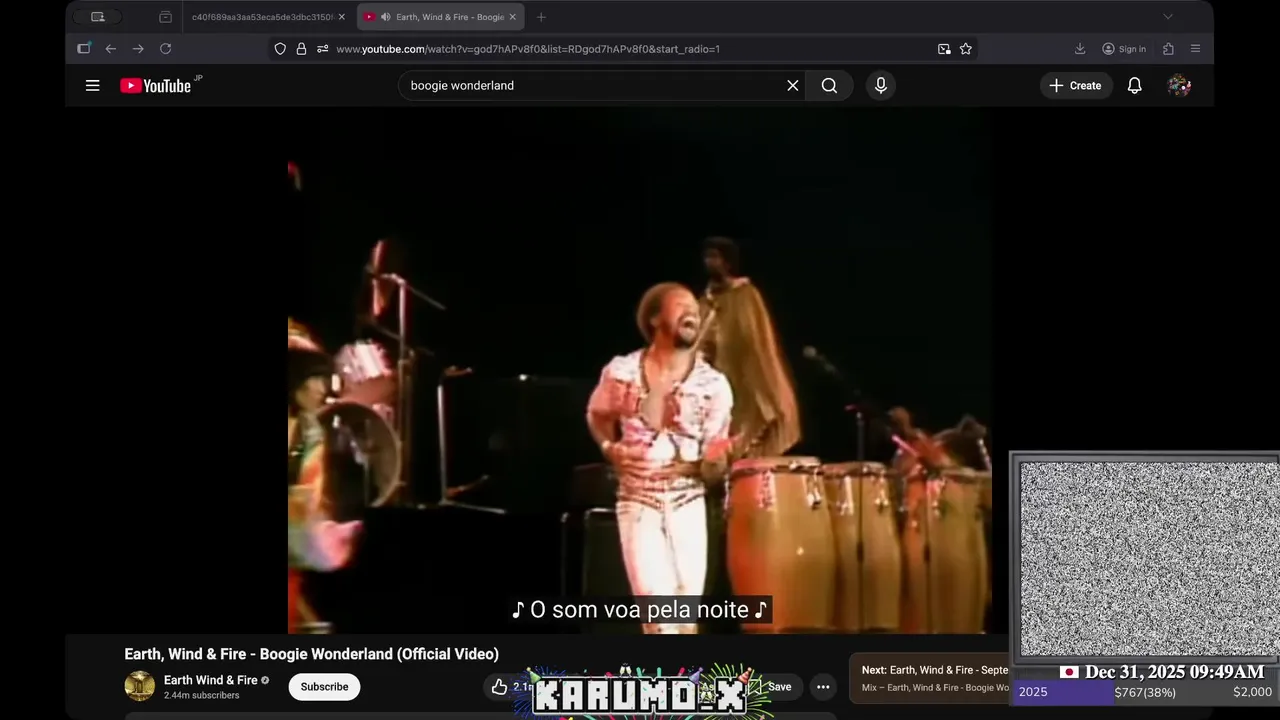Open the browser downloads panel
This screenshot has height=720, width=1280.
tap(1080, 49)
